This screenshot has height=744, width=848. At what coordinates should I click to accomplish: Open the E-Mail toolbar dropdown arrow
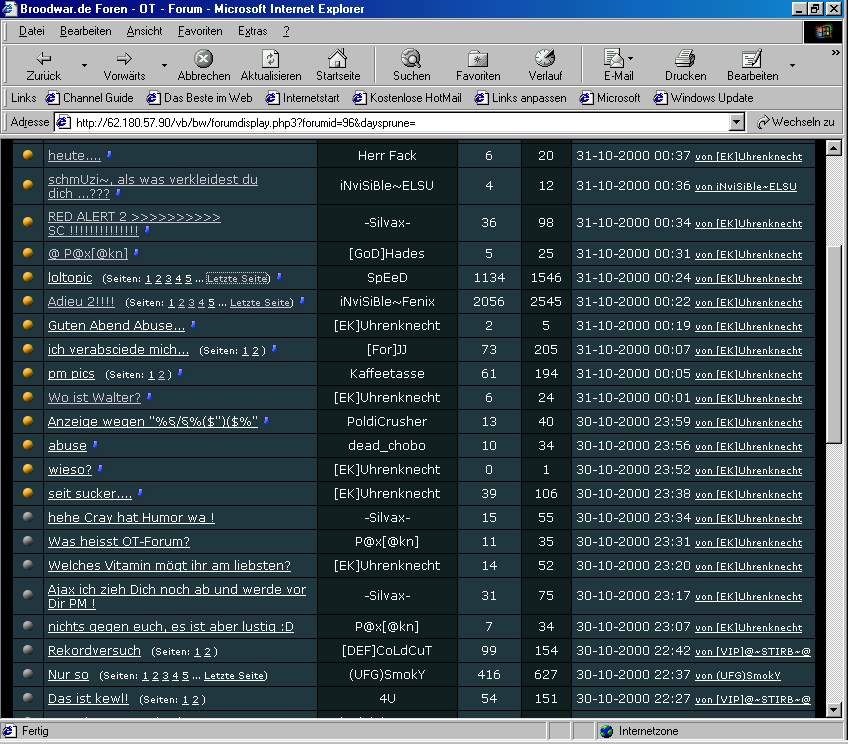pos(631,59)
